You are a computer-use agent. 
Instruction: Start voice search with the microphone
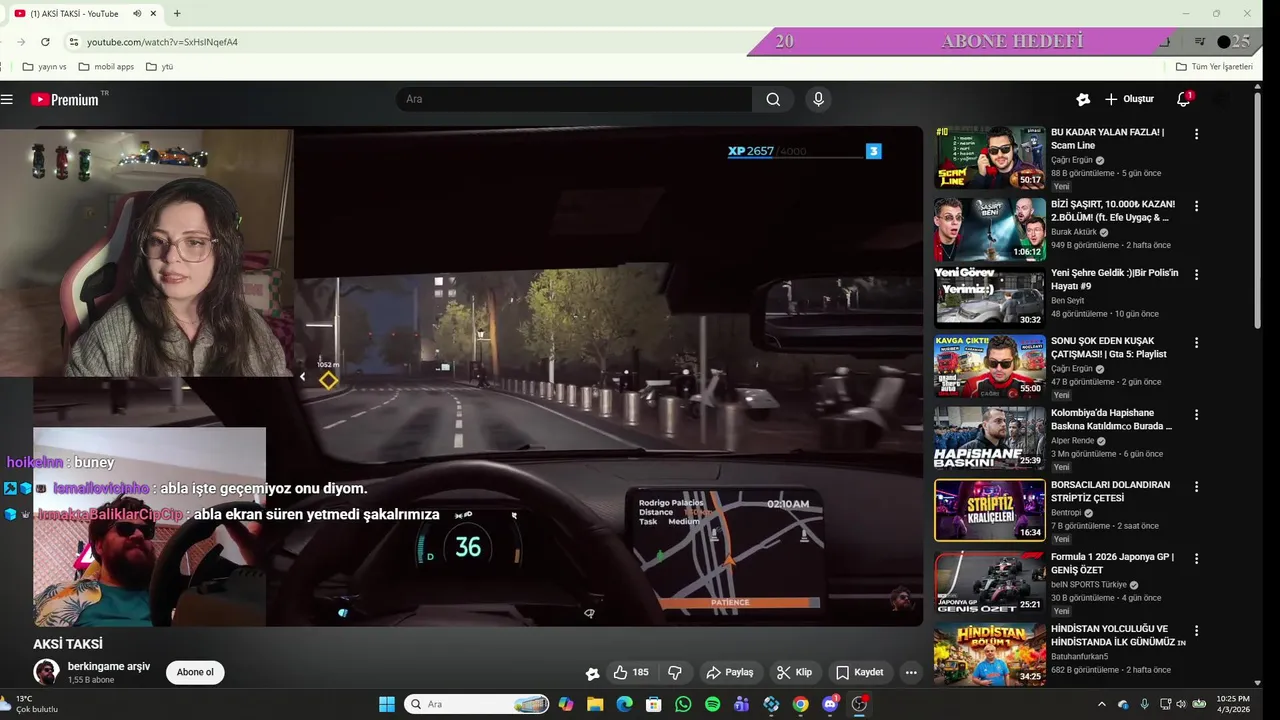[x=818, y=99]
